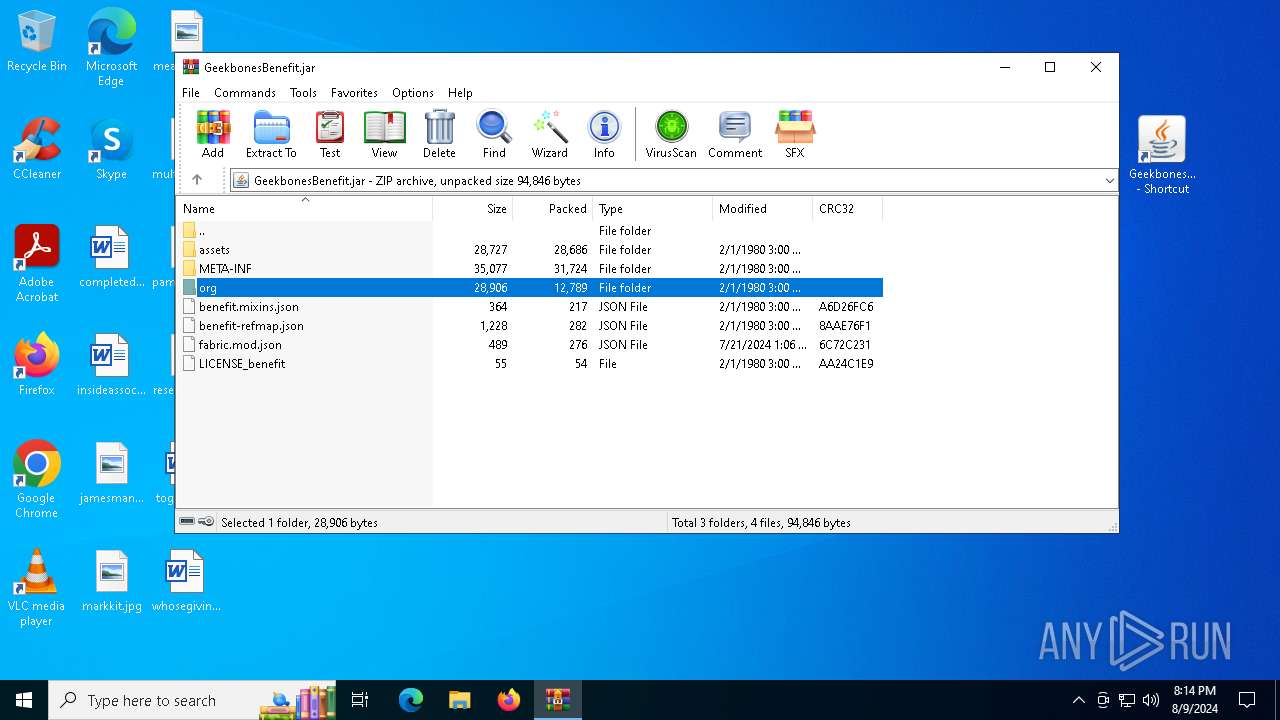Viewport: 1280px width, 720px height.
Task: Select whosegivin Word document on desktop
Action: click(186, 581)
